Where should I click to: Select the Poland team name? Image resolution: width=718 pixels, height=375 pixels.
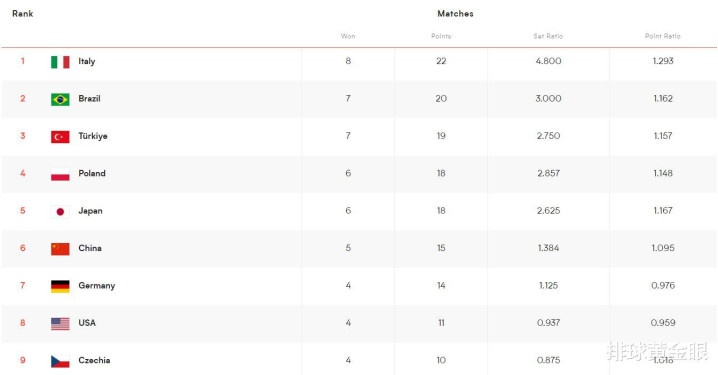pyautogui.click(x=92, y=173)
